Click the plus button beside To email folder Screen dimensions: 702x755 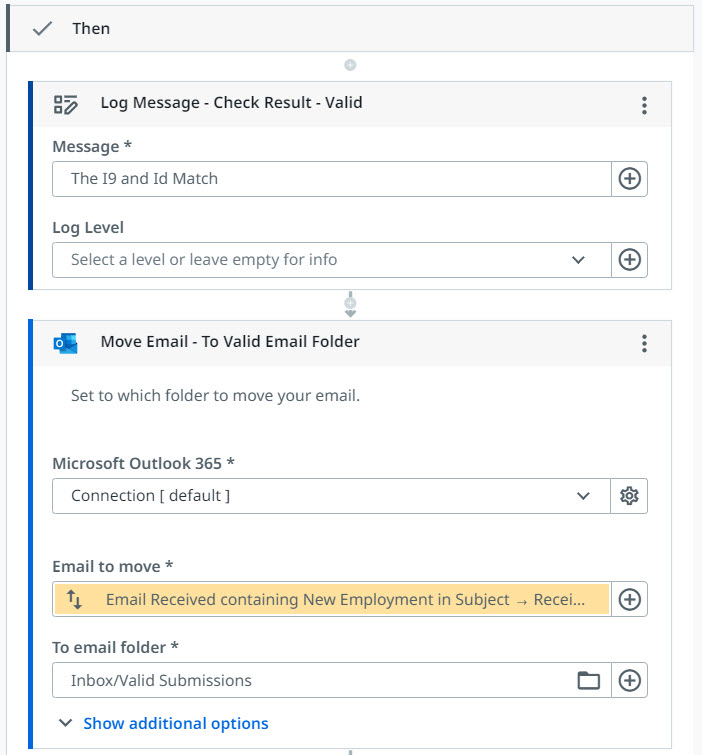point(629,681)
